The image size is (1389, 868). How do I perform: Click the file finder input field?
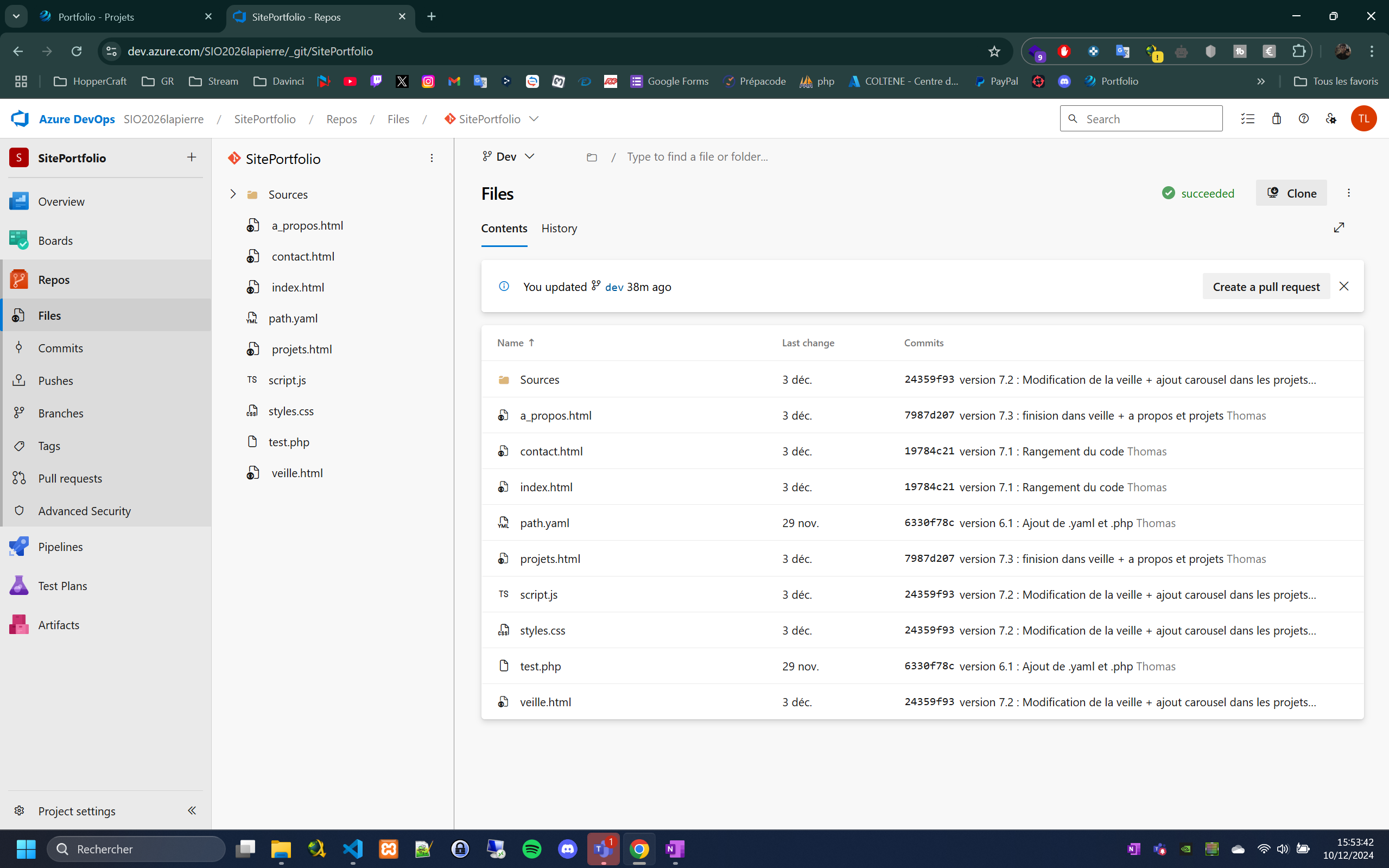click(x=697, y=156)
